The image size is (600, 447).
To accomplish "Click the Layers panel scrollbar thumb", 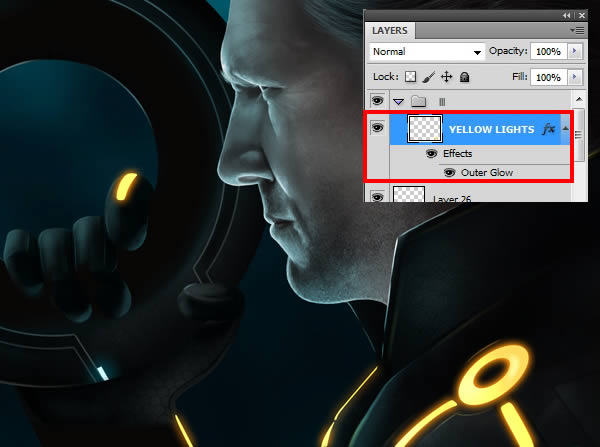I will (579, 134).
